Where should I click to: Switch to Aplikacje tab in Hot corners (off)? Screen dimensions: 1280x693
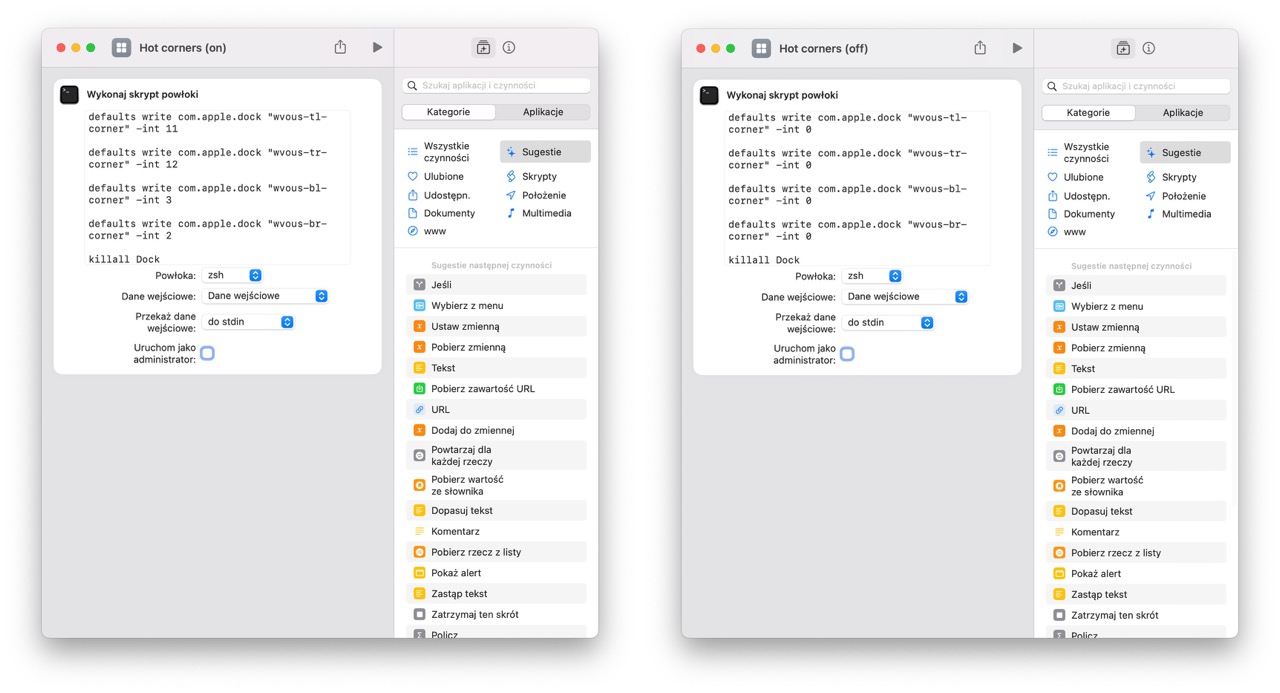pos(1183,113)
